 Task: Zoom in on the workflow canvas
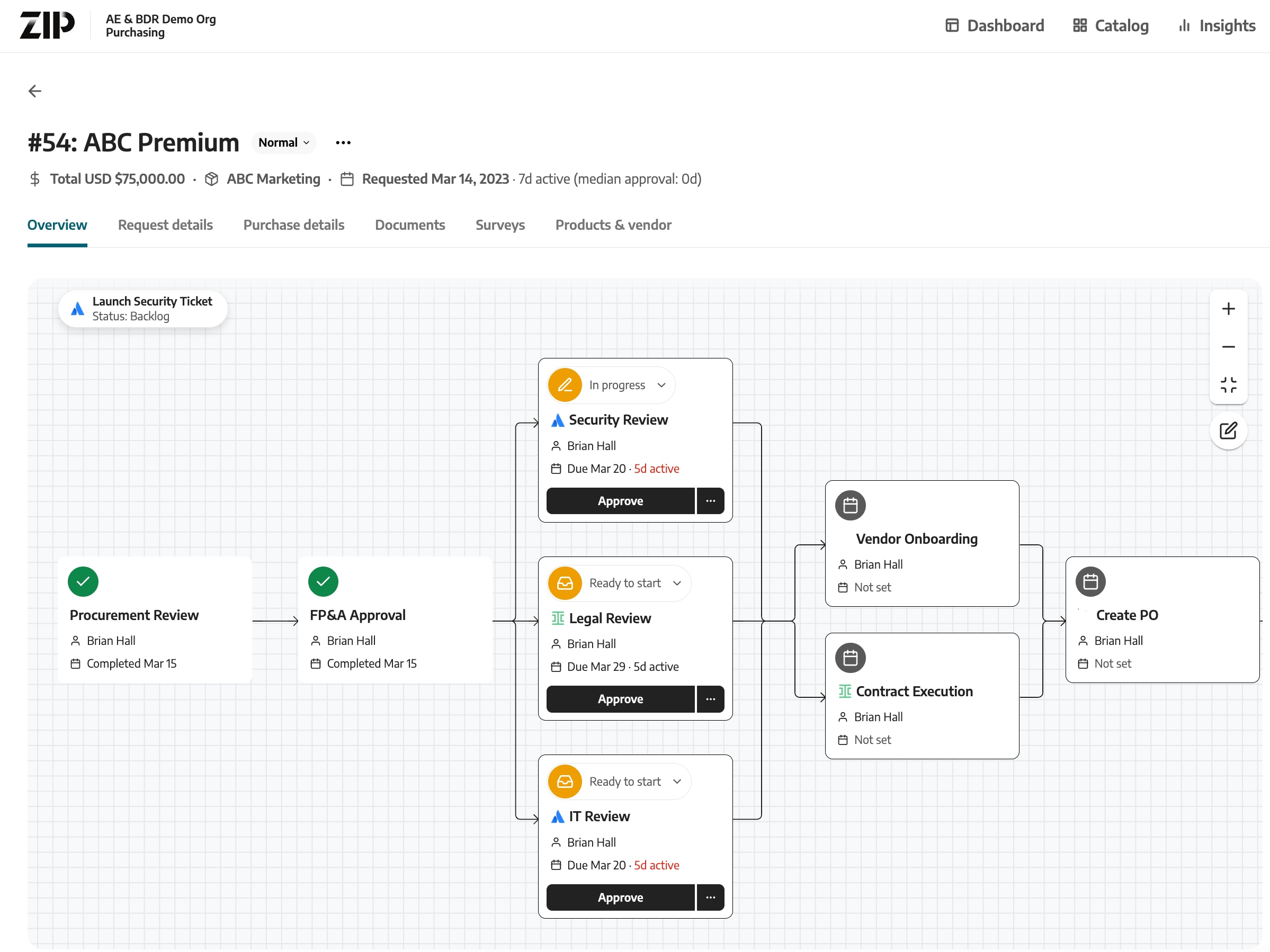pos(1228,309)
